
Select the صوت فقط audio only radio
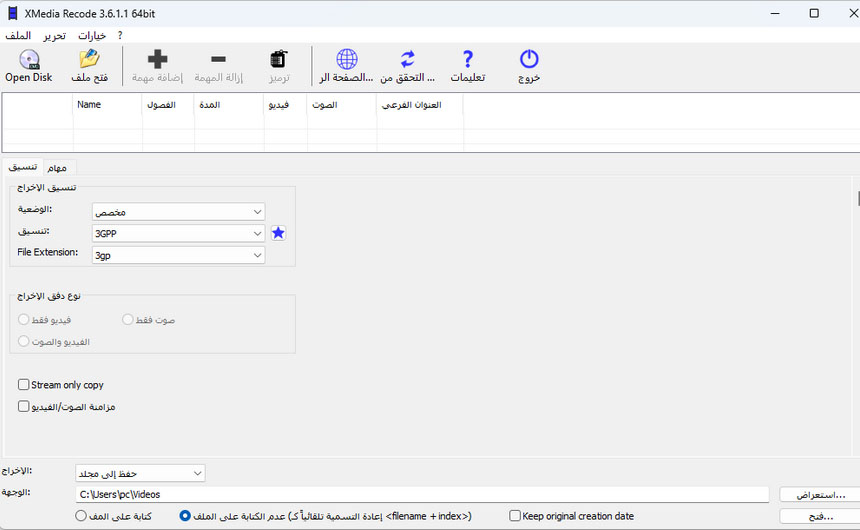point(128,319)
